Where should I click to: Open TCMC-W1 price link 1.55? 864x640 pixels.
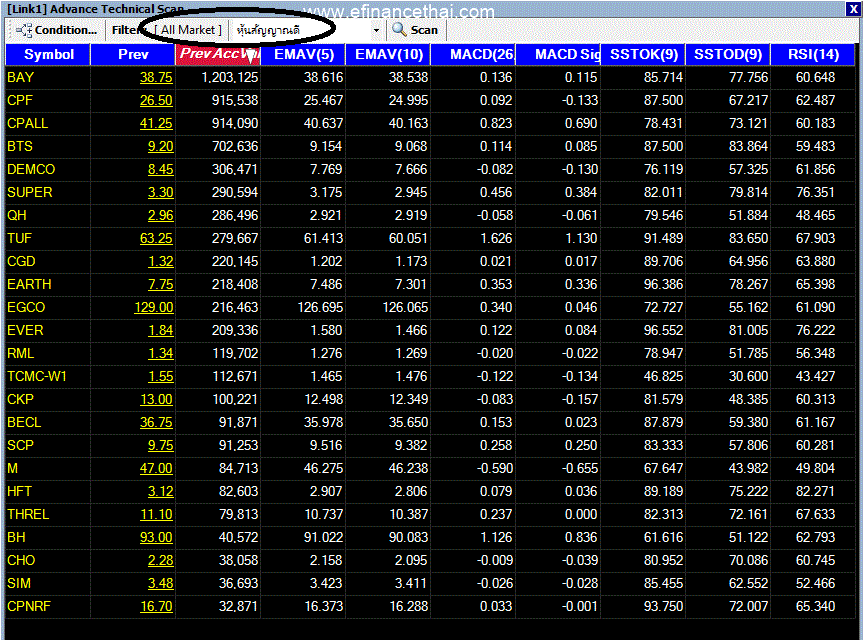click(160, 377)
